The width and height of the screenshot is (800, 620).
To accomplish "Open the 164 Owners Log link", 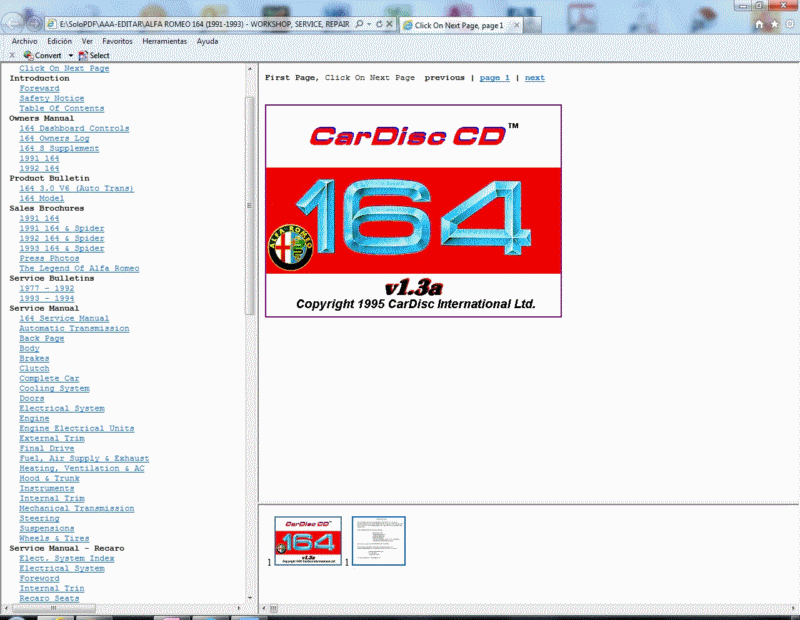I will (x=54, y=138).
